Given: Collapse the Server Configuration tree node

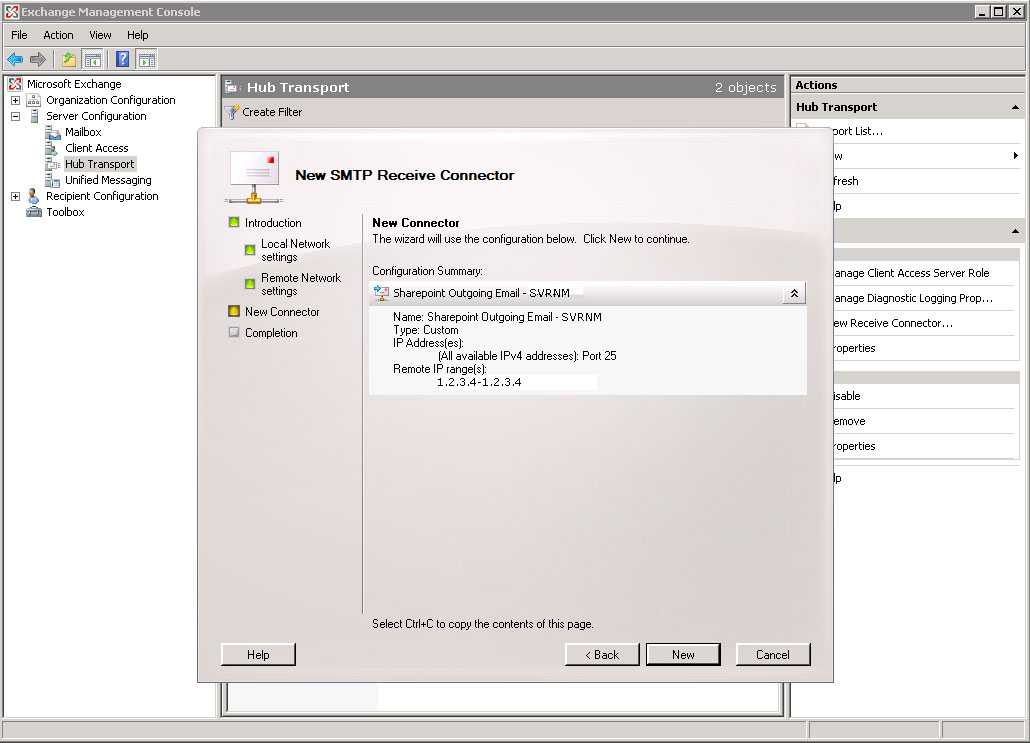Looking at the screenshot, I should [x=16, y=116].
